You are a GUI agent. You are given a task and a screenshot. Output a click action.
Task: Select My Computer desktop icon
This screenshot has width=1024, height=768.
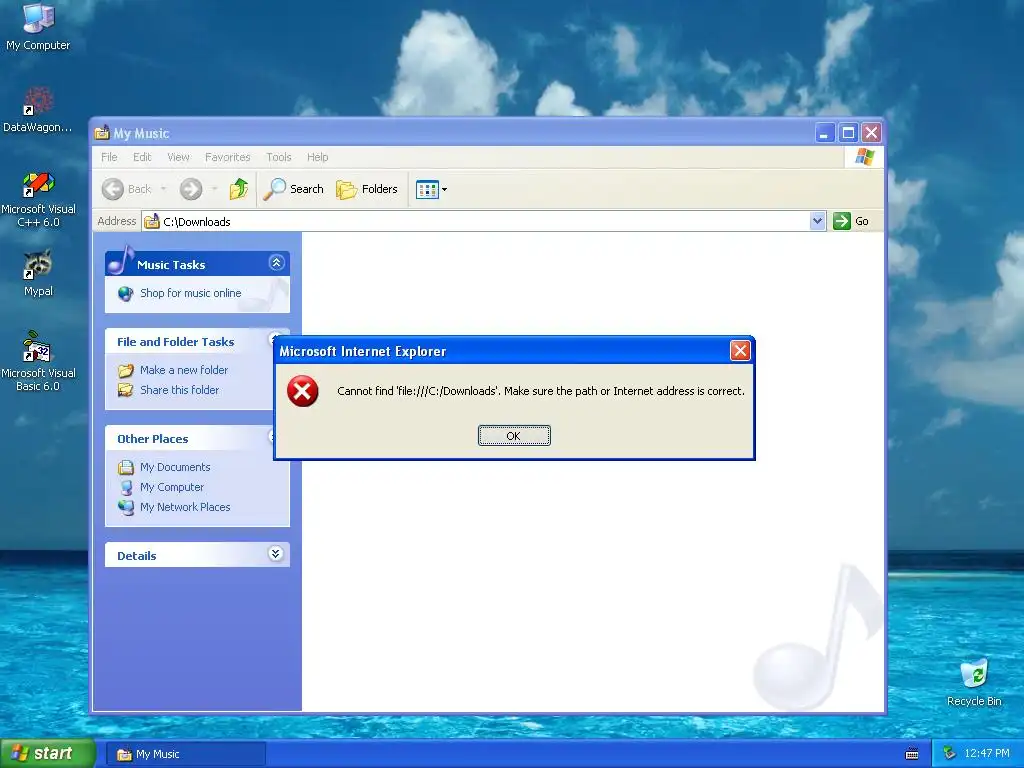pos(38,26)
